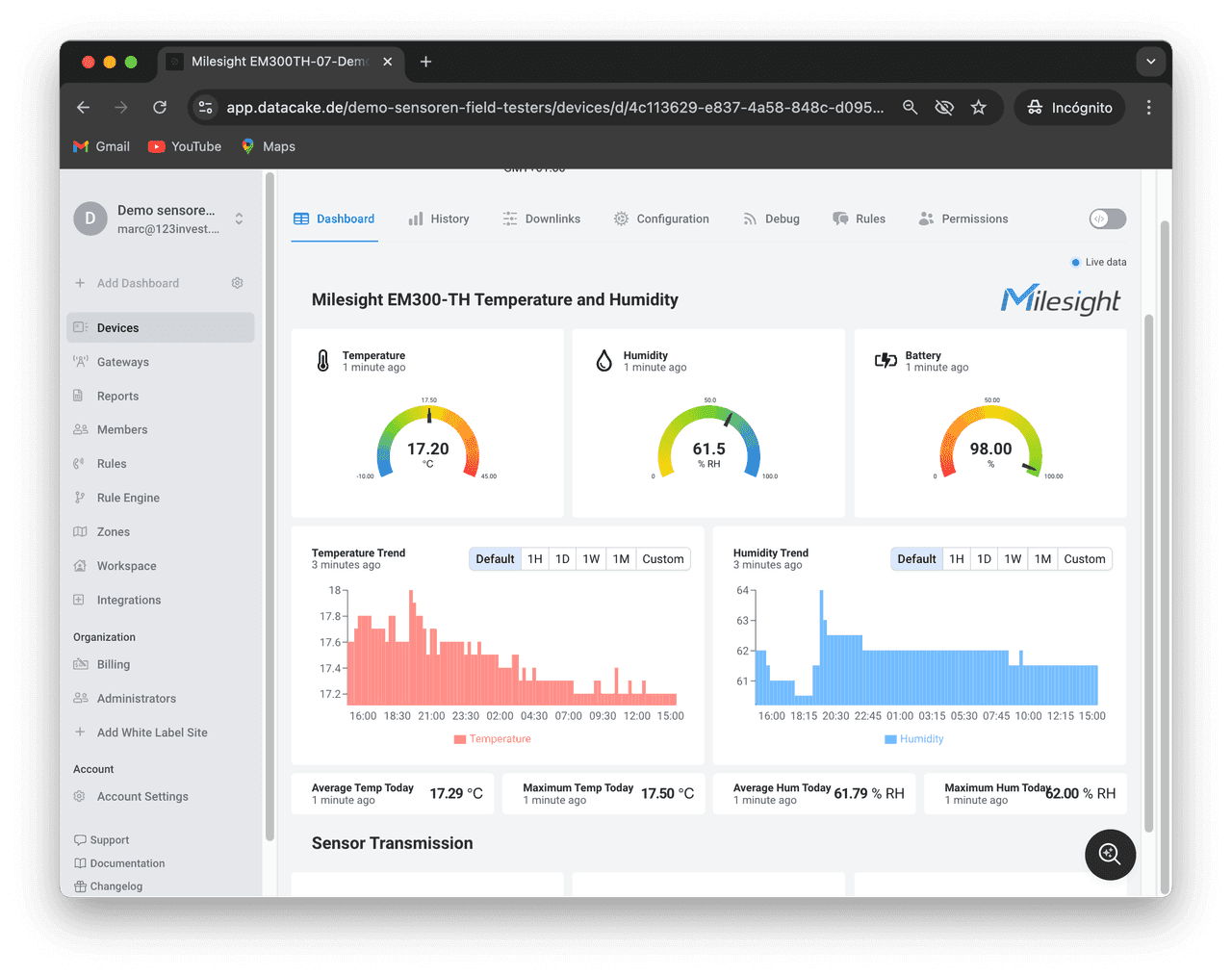Open the Rule Engine icon
The image size is (1232, 976).
(x=79, y=498)
